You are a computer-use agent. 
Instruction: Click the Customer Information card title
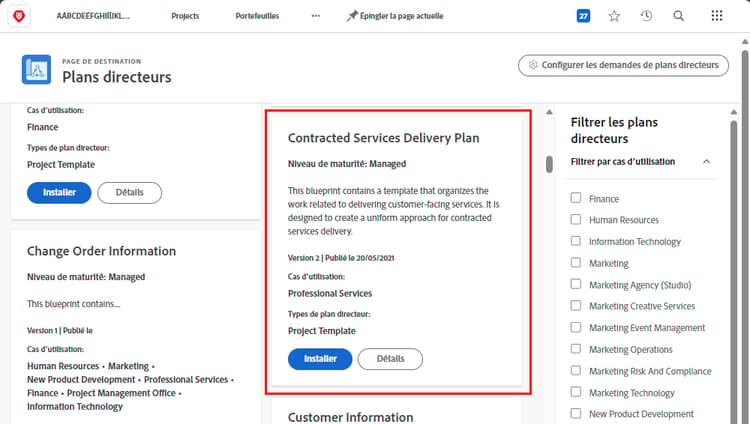(x=351, y=417)
